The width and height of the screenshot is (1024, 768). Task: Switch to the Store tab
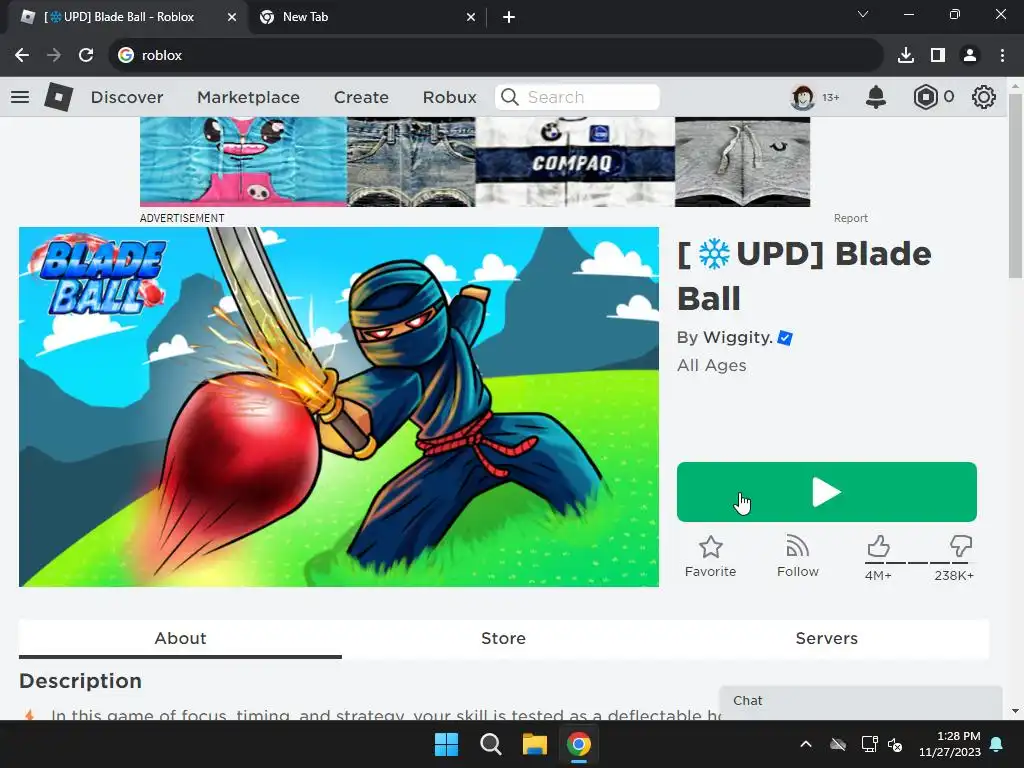click(504, 638)
